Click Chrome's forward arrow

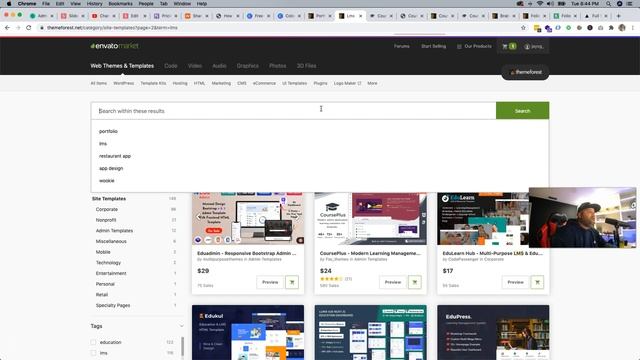[x=18, y=28]
